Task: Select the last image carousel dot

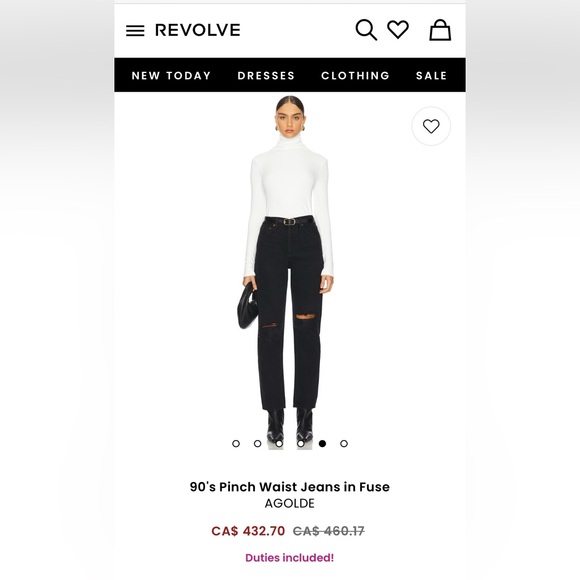Action: [344, 444]
